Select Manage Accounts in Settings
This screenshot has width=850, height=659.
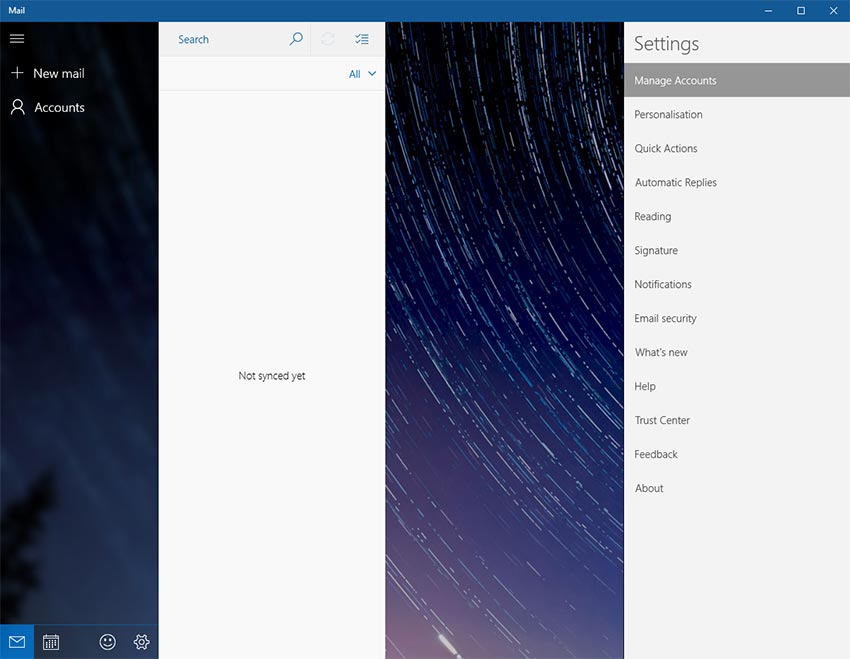click(x=737, y=80)
